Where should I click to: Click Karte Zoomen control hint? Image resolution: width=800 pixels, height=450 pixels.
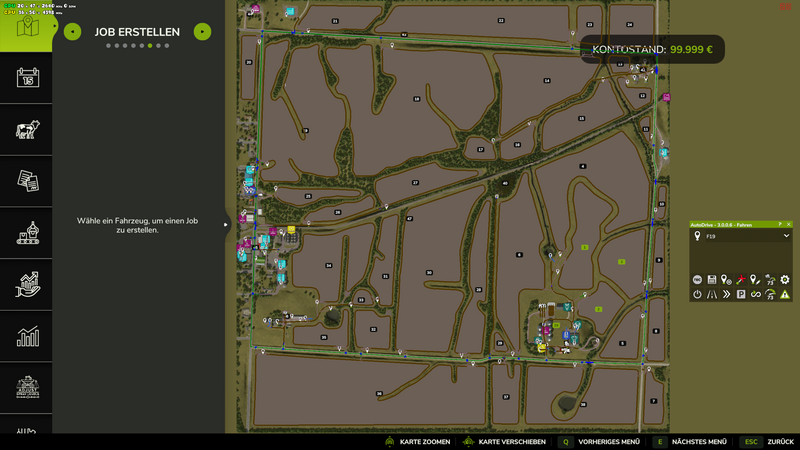(417, 442)
